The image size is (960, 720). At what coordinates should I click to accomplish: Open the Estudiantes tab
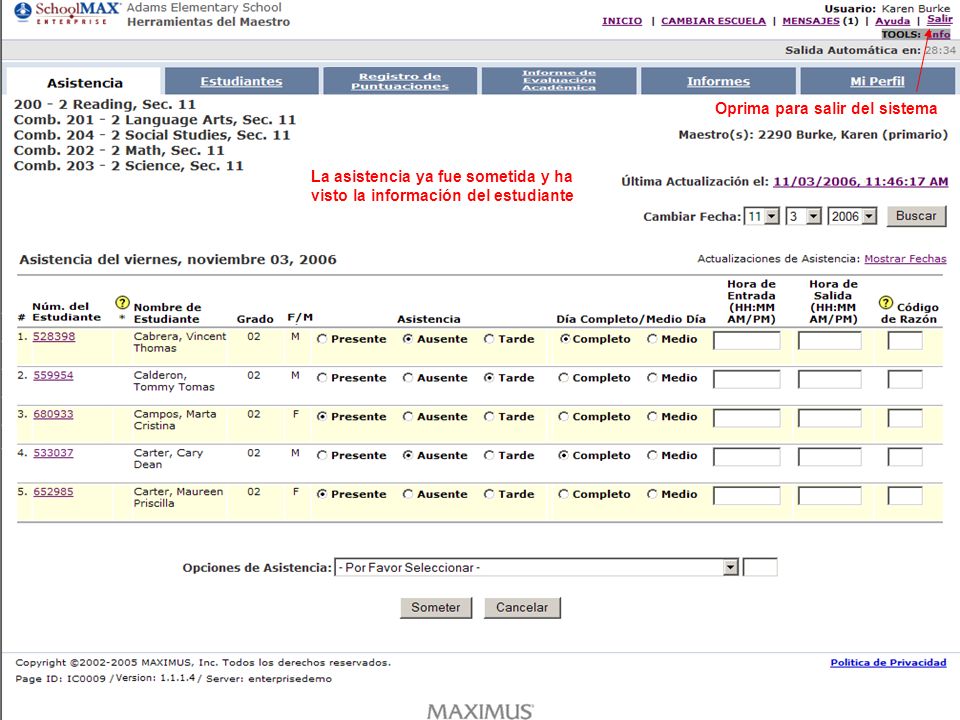[x=241, y=81]
